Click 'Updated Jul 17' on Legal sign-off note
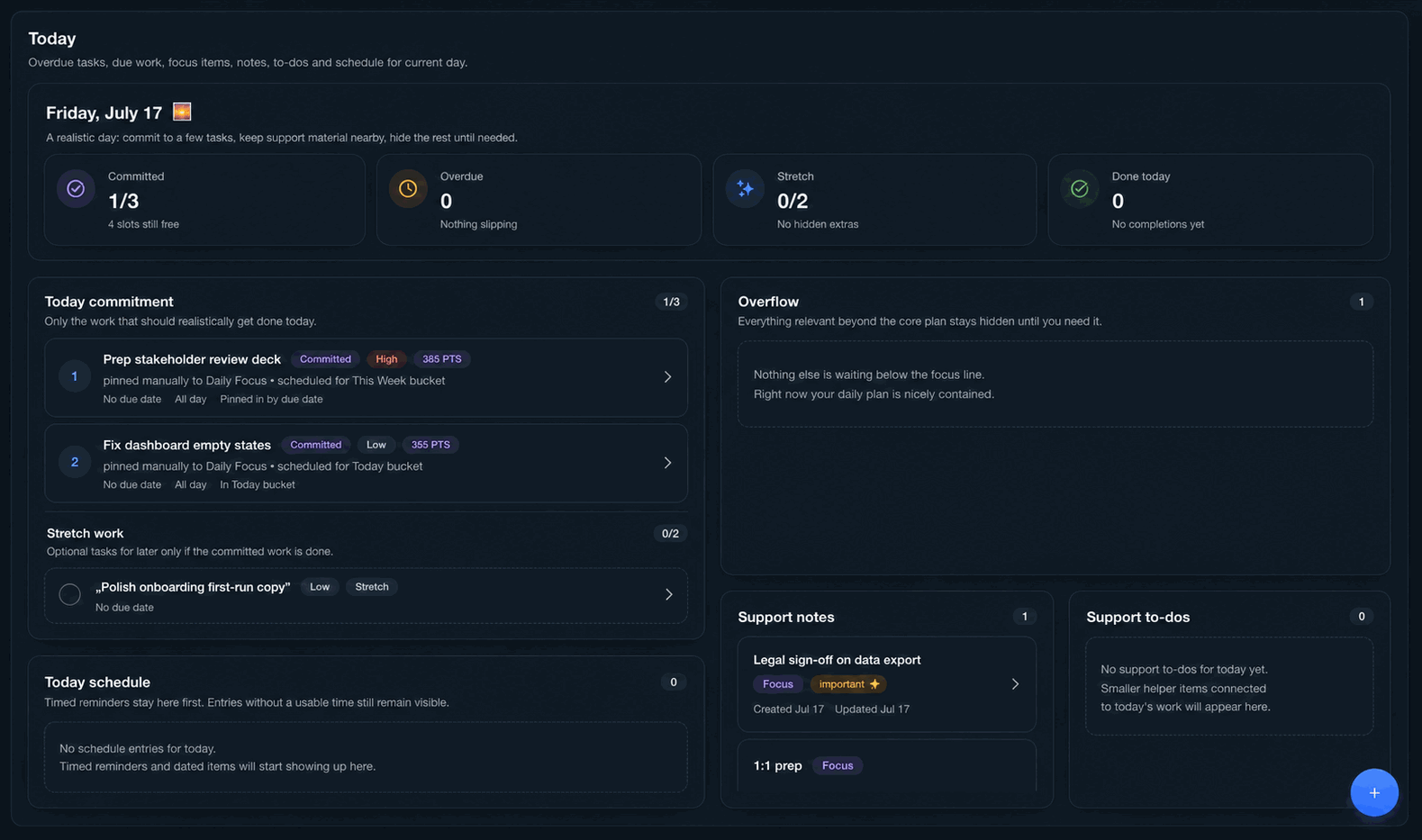The width and height of the screenshot is (1422, 840). point(872,709)
